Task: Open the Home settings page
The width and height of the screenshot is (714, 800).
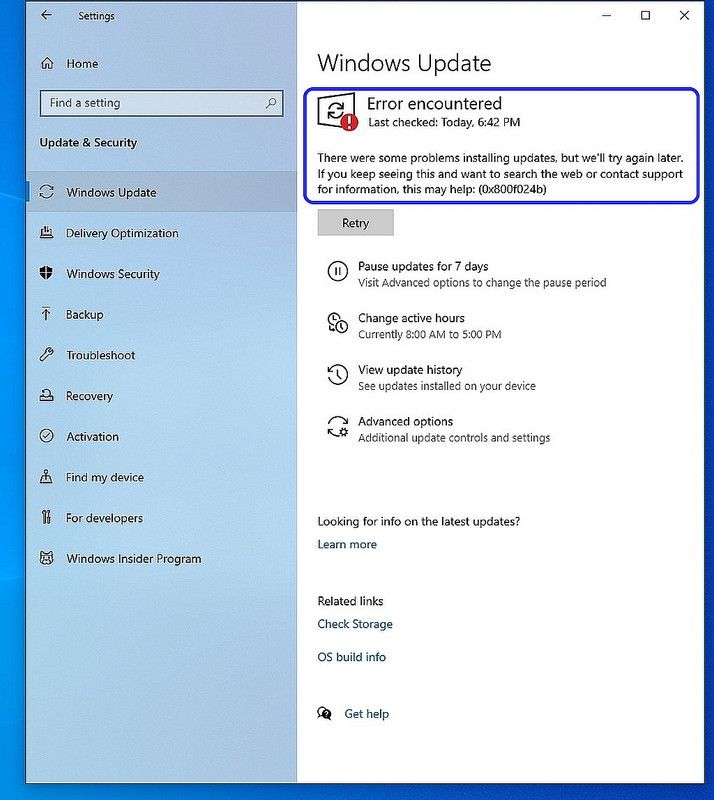Action: 82,64
